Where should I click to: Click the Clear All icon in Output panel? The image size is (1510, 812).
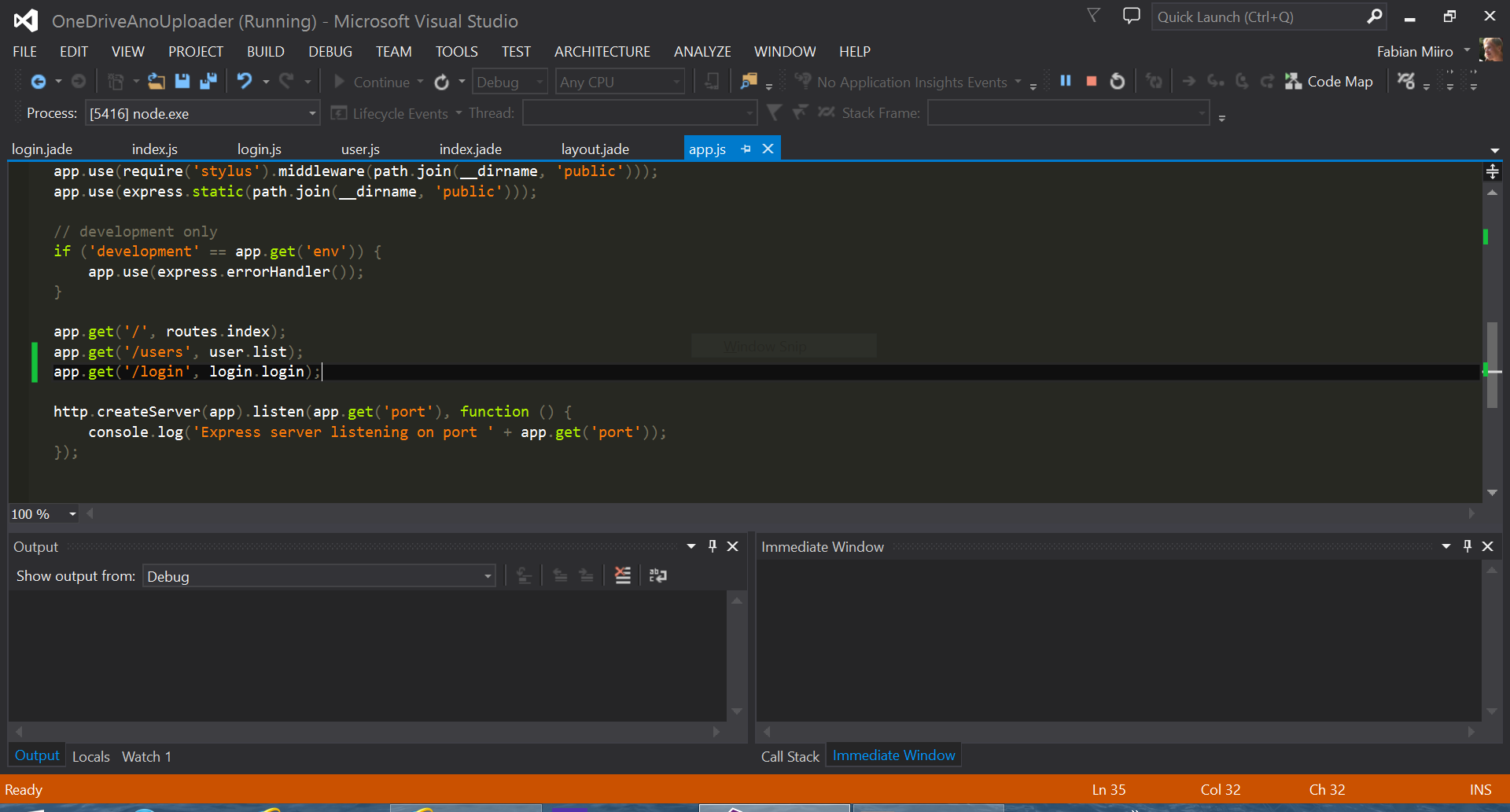tap(623, 576)
